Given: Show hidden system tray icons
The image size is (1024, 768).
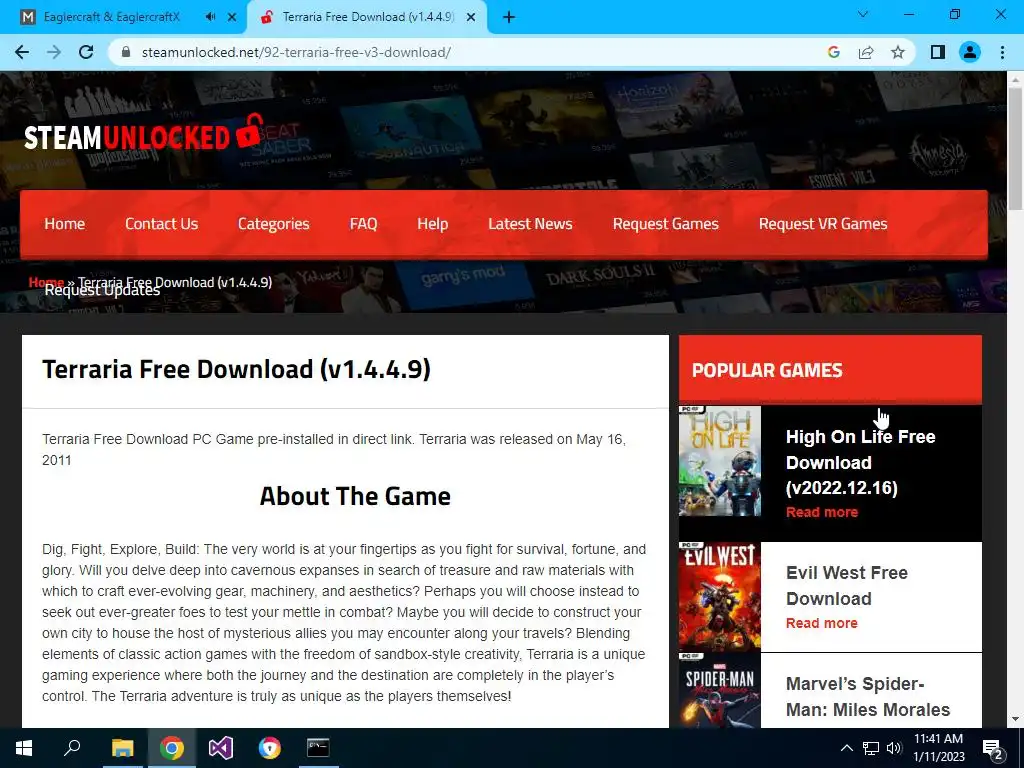Looking at the screenshot, I should (x=846, y=748).
